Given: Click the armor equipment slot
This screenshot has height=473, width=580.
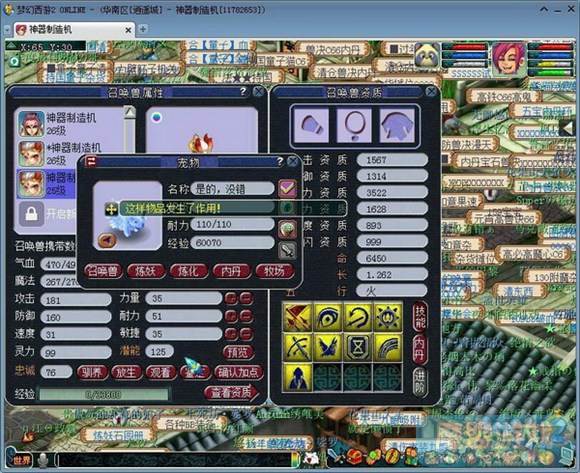Looking at the screenshot, I should pos(397,125).
